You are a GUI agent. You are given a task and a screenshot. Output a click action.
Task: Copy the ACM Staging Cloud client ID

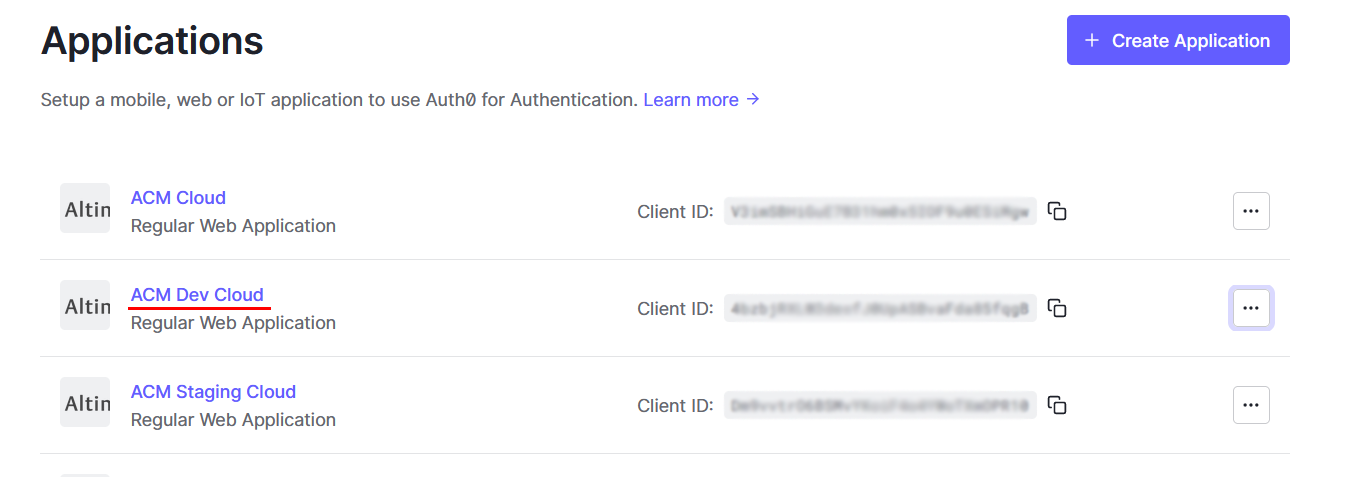tap(1057, 405)
